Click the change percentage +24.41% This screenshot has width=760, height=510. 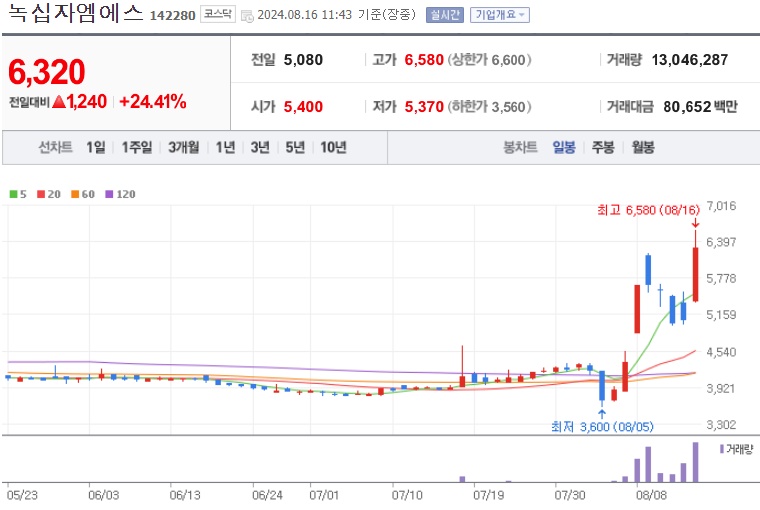153,102
